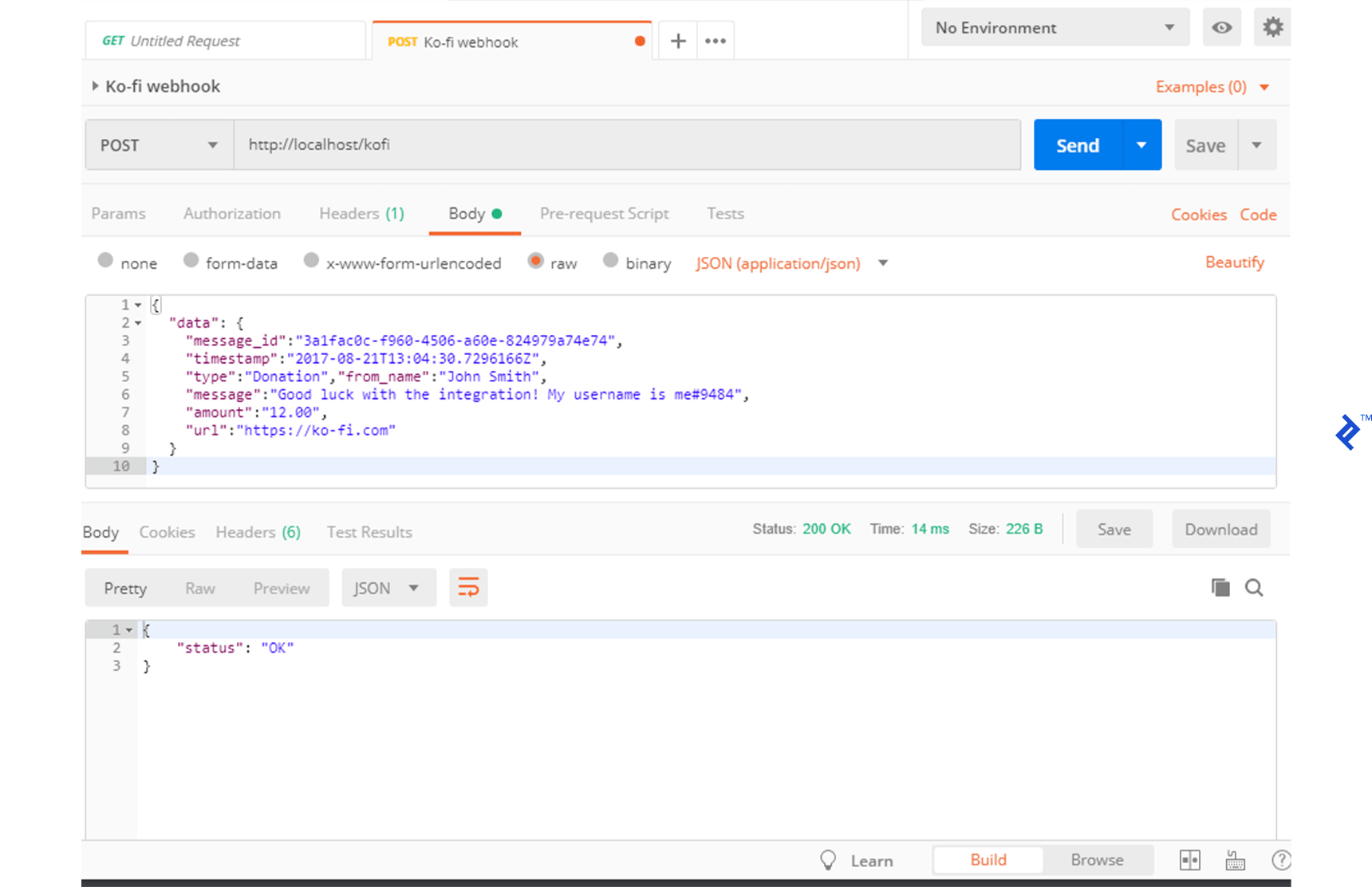The height and width of the screenshot is (887, 1372).
Task: Hide variable values with the eye icon
Action: point(1221,26)
